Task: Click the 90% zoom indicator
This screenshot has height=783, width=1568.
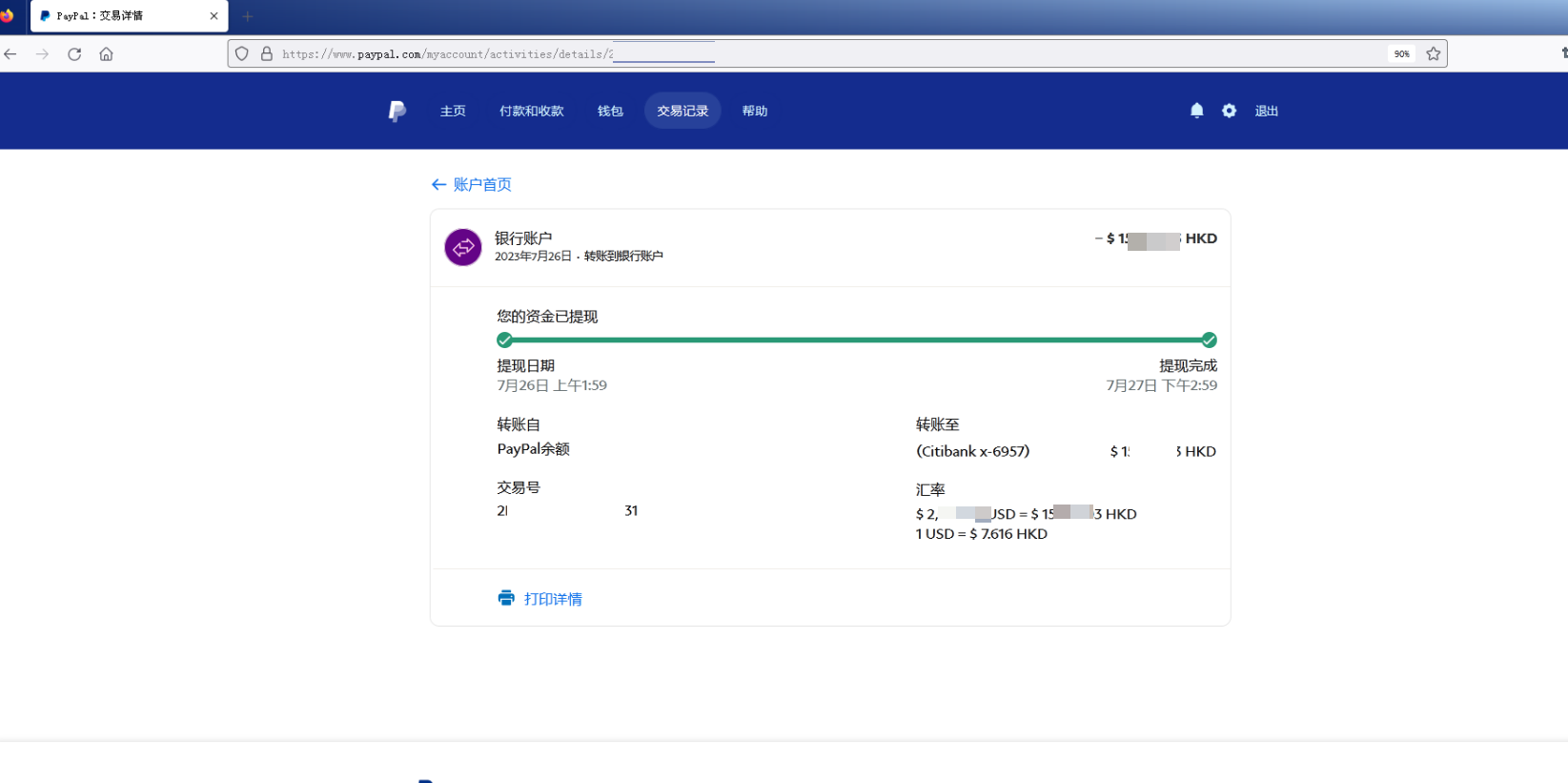Action: coord(1401,54)
